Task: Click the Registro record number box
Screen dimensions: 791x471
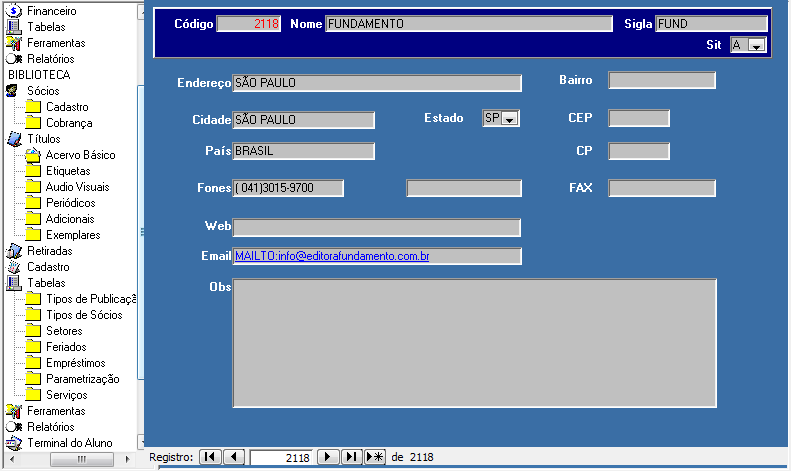Action: tap(281, 457)
